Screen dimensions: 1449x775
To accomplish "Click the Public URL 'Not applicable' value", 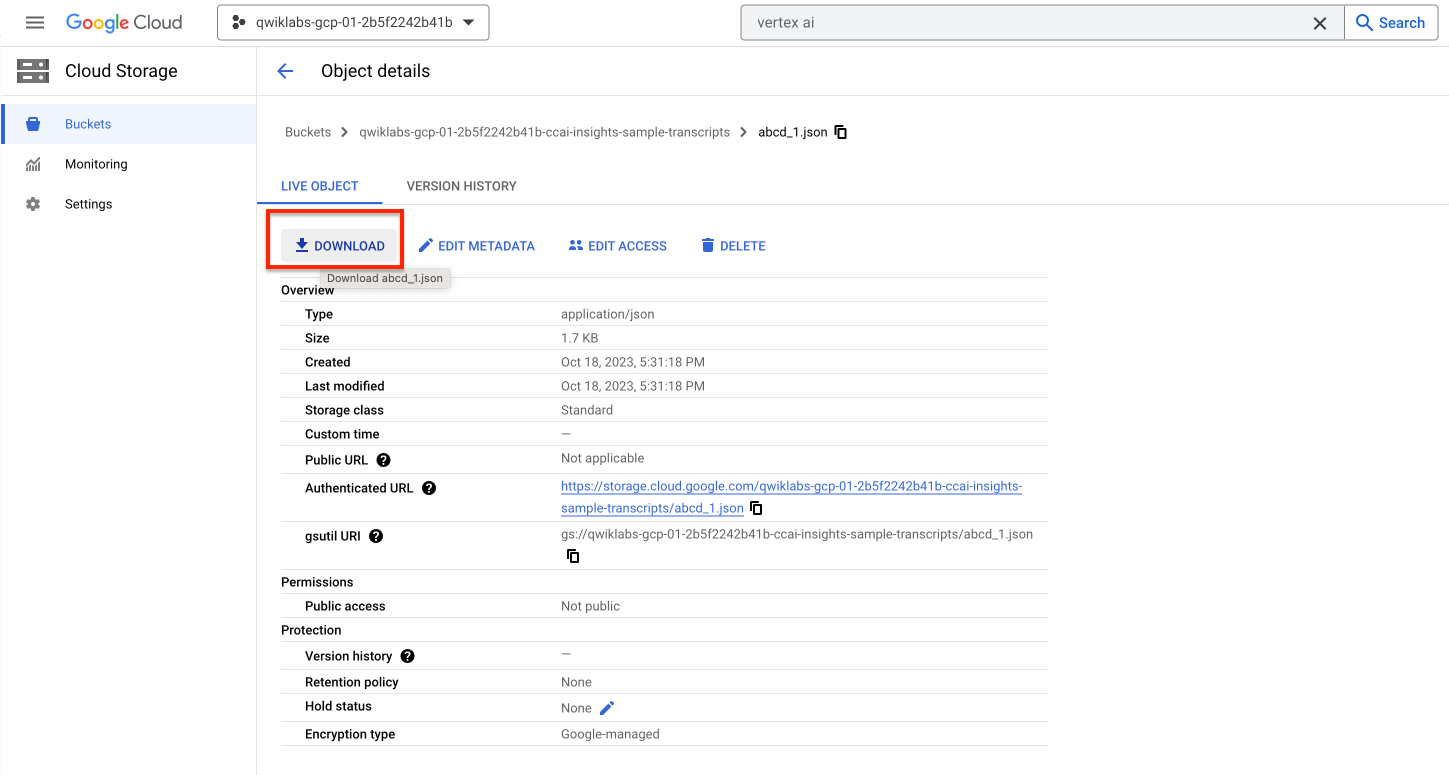I will pos(603,458).
